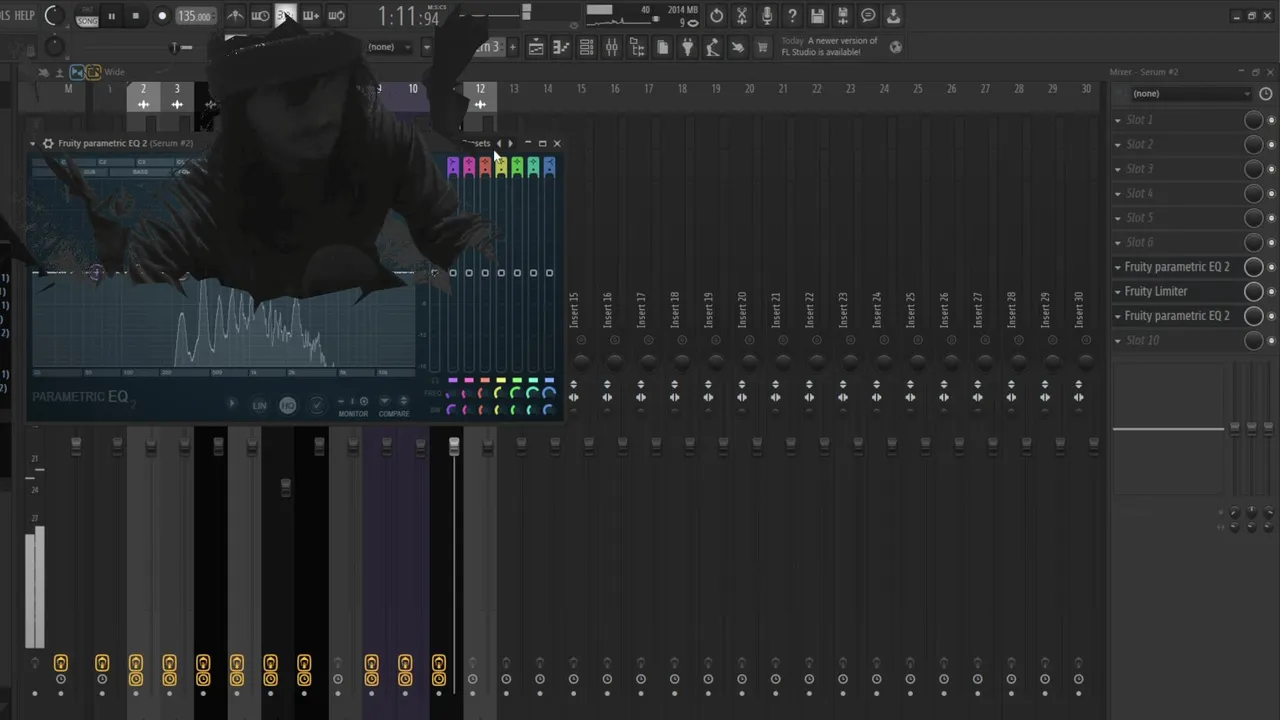Open the playlist view icon
The height and width of the screenshot is (720, 1280).
tap(536, 47)
